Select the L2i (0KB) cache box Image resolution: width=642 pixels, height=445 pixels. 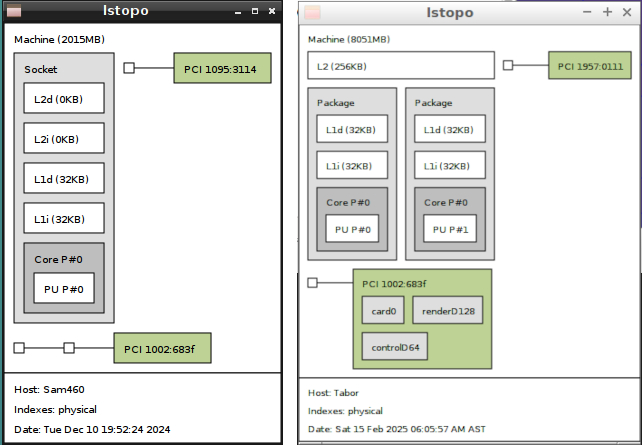(x=64, y=139)
